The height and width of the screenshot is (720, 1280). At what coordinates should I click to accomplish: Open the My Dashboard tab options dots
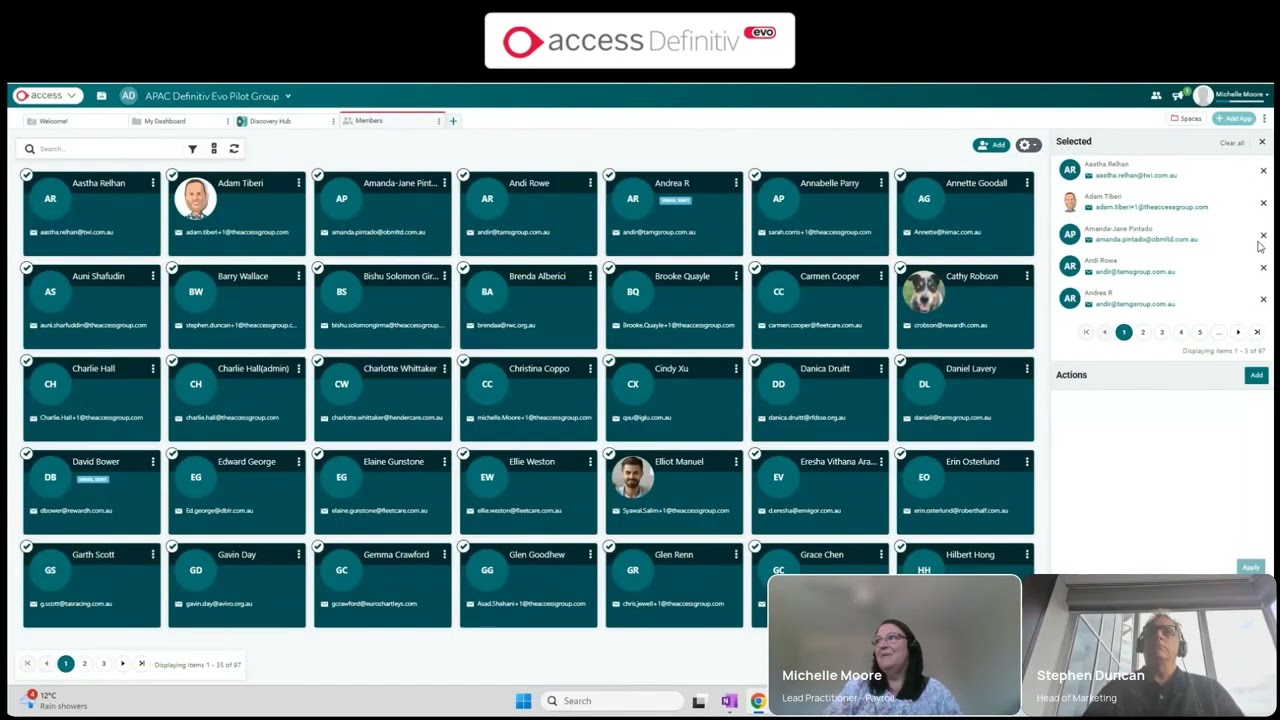(227, 121)
